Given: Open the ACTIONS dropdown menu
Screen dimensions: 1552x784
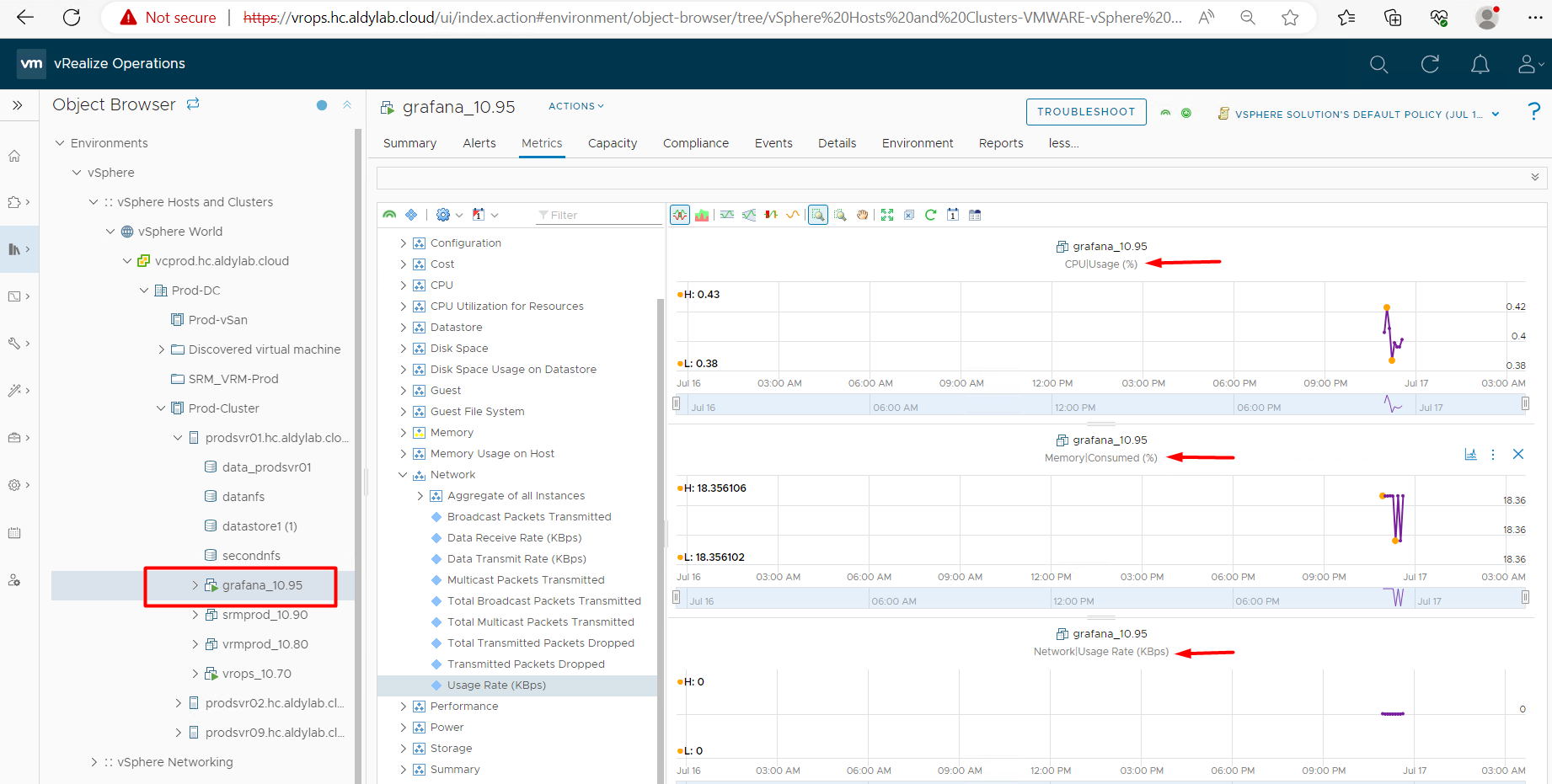Looking at the screenshot, I should (576, 106).
